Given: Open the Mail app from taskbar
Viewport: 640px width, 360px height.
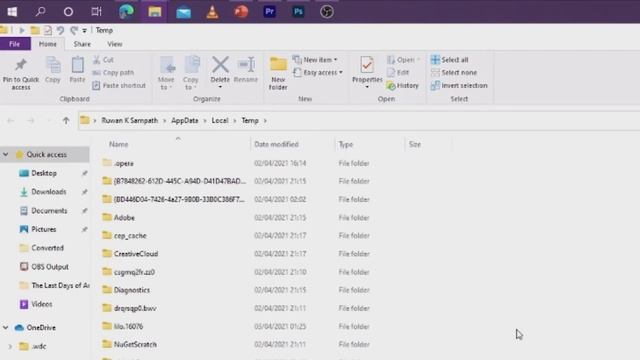Looking at the screenshot, I should pos(184,12).
